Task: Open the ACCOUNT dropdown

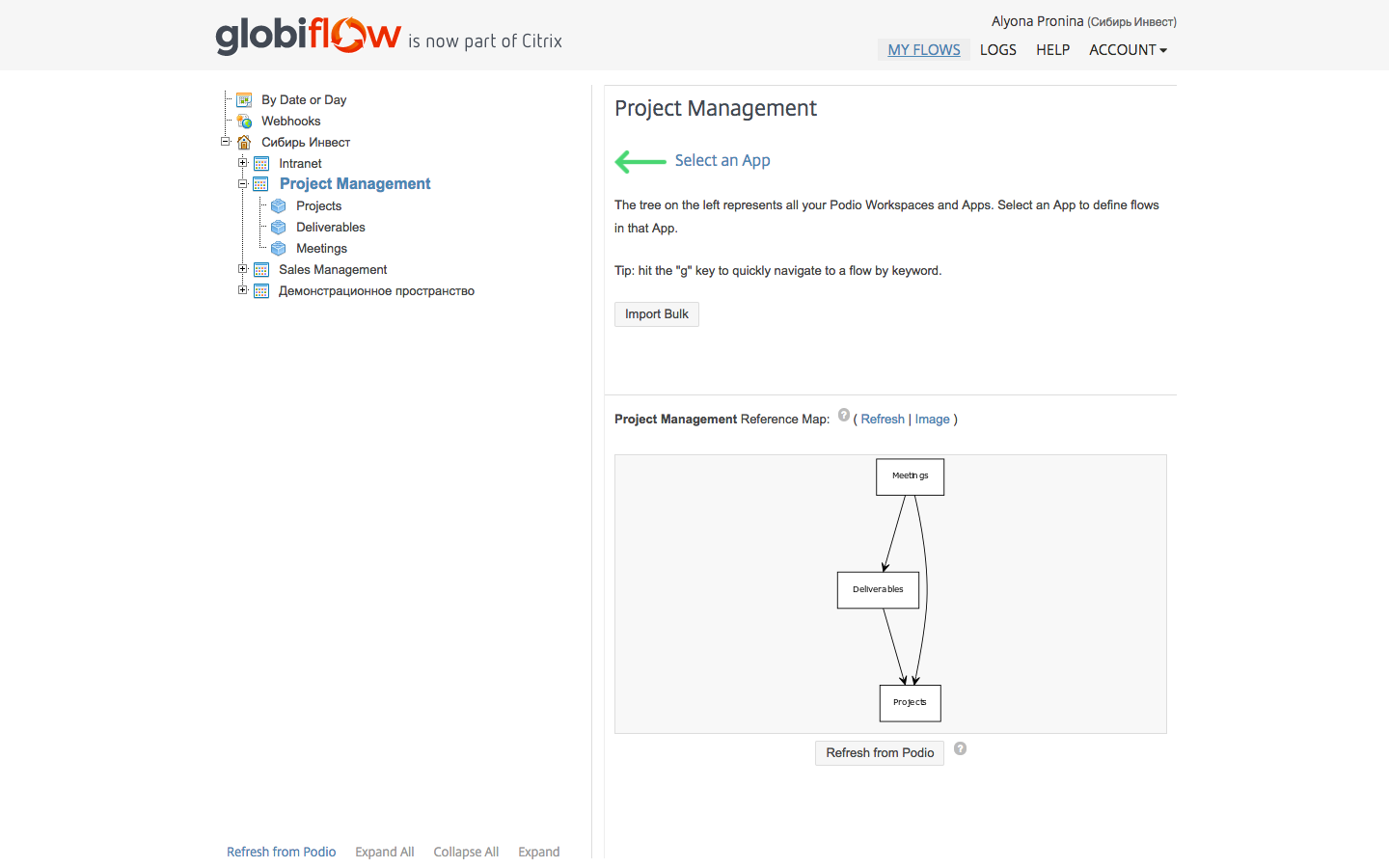Action: pyautogui.click(x=1127, y=49)
